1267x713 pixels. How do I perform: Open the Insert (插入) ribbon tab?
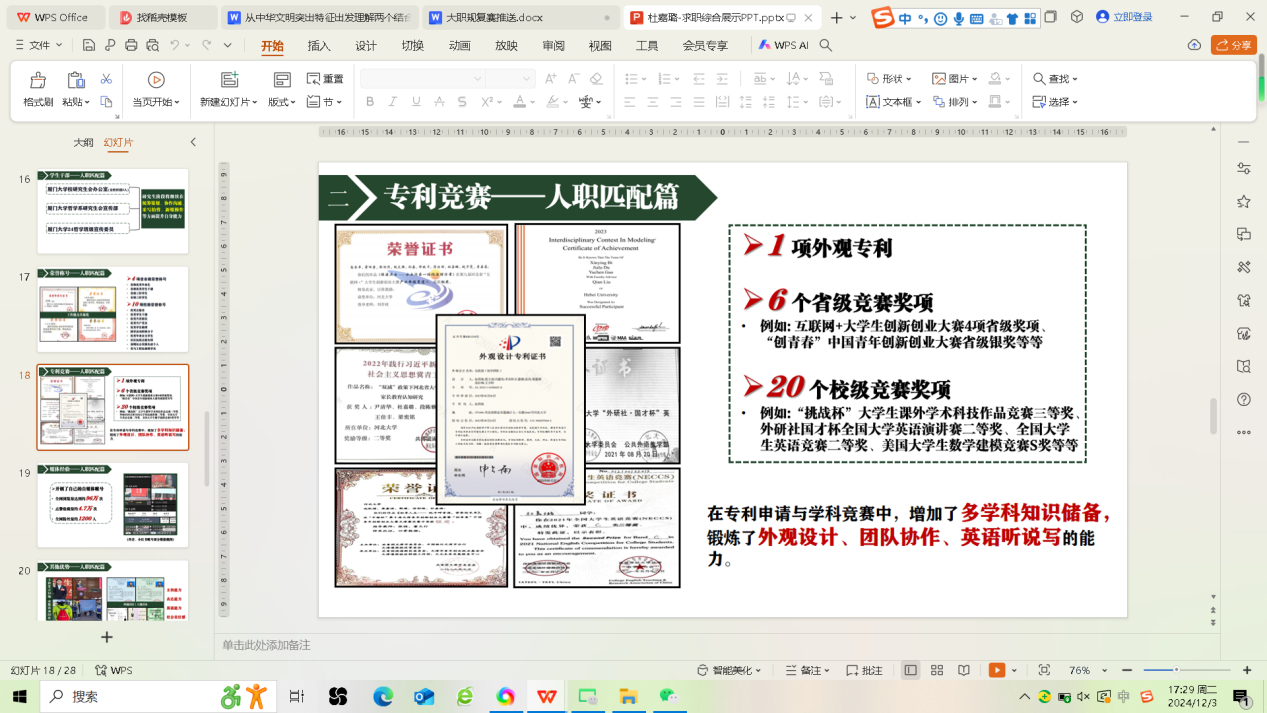coord(319,45)
